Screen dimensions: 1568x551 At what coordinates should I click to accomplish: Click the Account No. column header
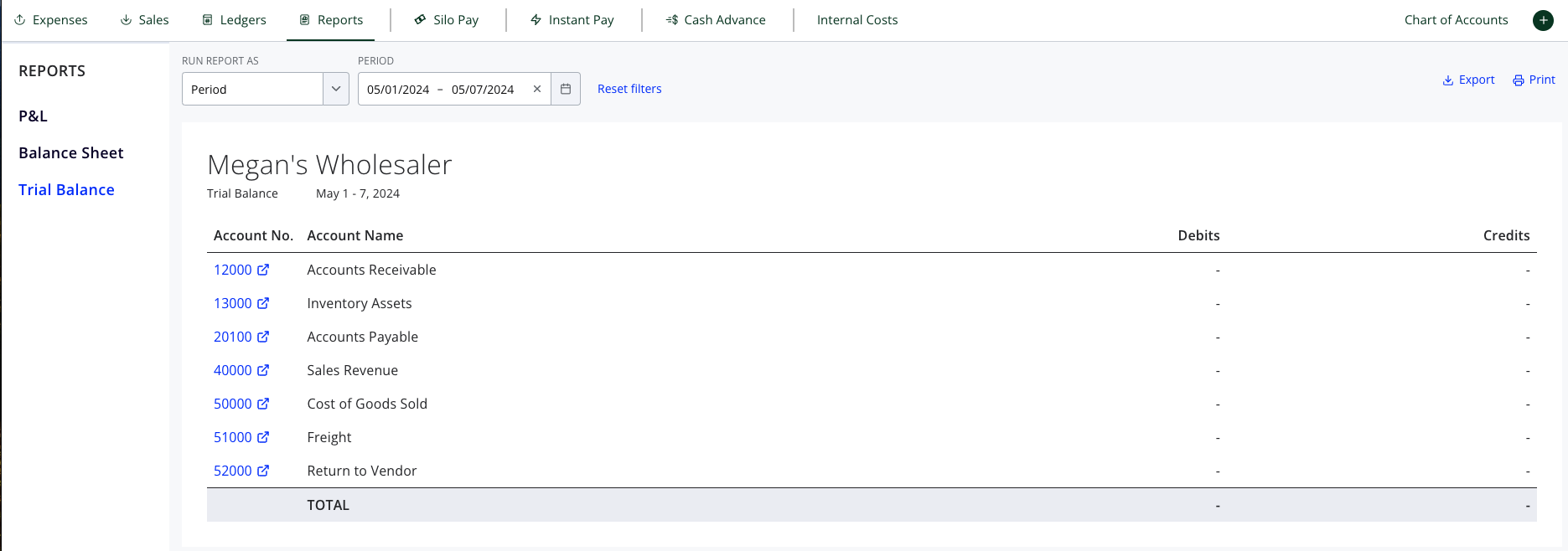coord(253,235)
